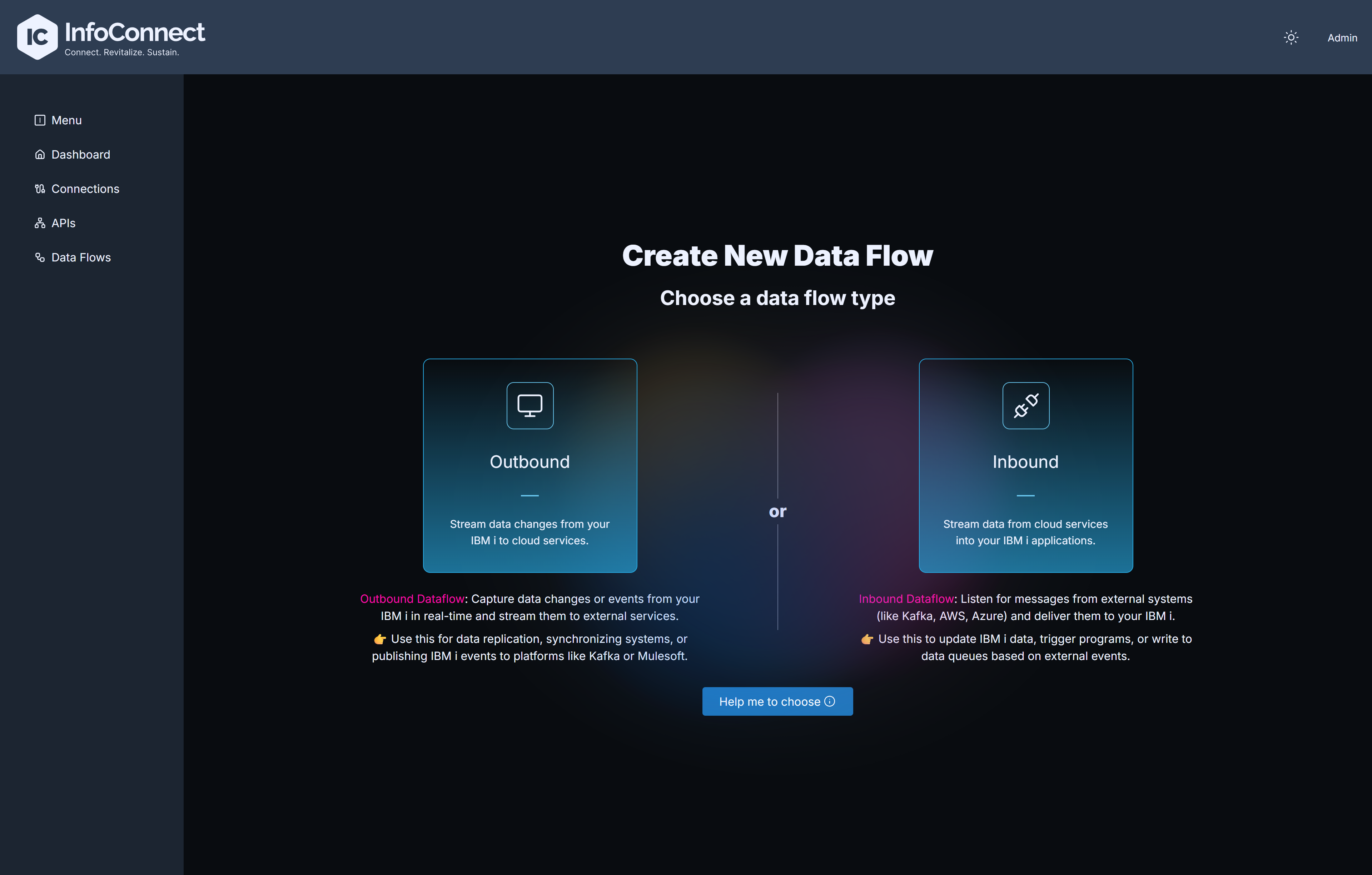
Task: Click the Connections icon in the sidebar
Action: click(40, 189)
